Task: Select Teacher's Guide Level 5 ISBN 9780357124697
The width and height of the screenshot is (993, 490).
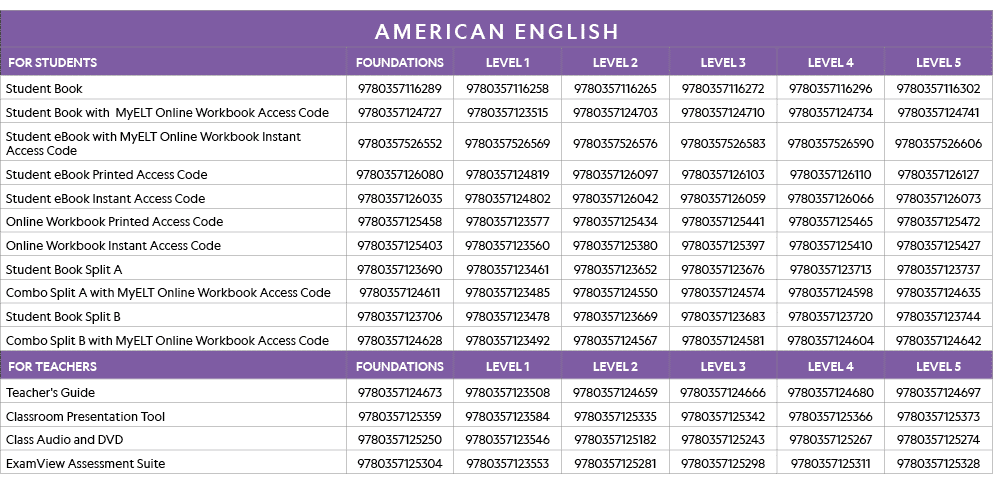Action: pyautogui.click(x=938, y=393)
